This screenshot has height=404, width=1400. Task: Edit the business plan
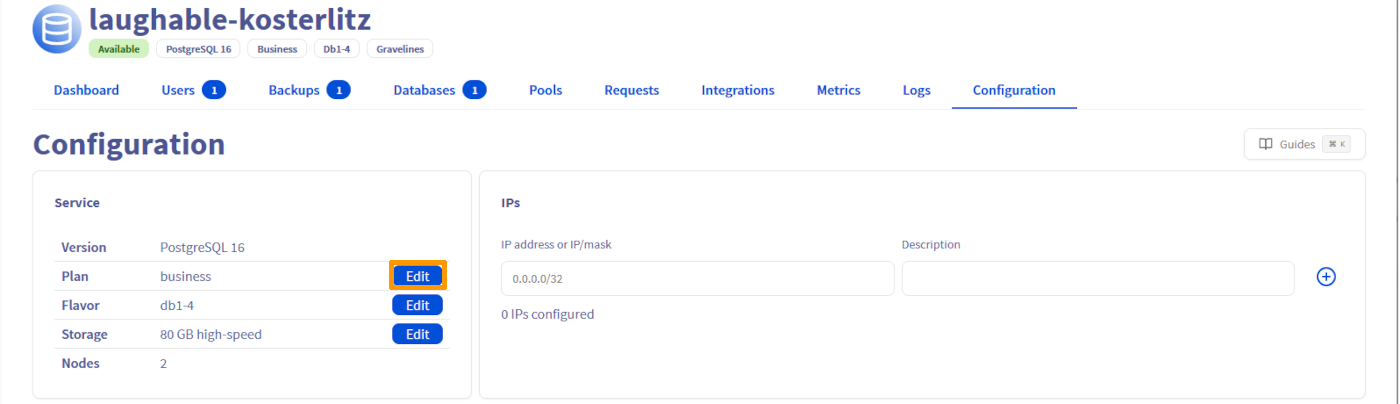point(417,276)
